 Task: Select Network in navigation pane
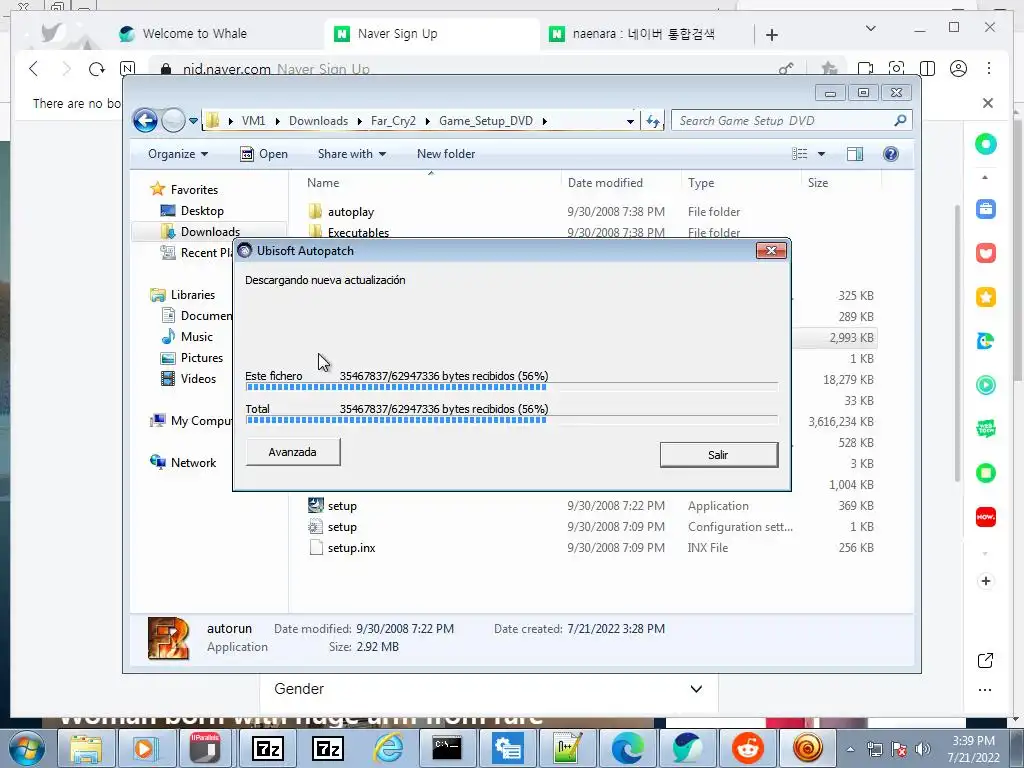pyautogui.click(x=193, y=462)
